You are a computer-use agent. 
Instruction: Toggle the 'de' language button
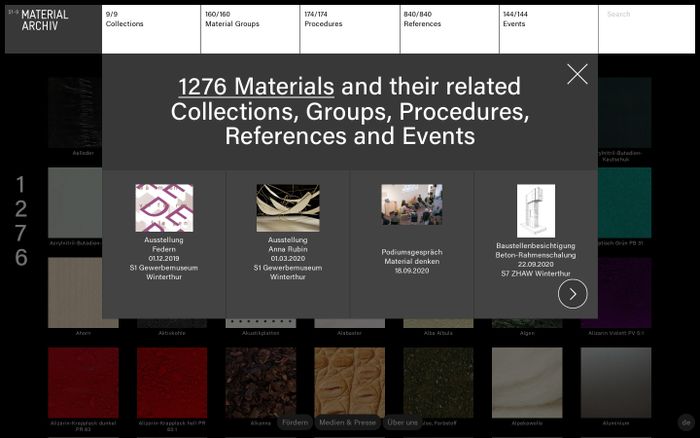click(686, 423)
